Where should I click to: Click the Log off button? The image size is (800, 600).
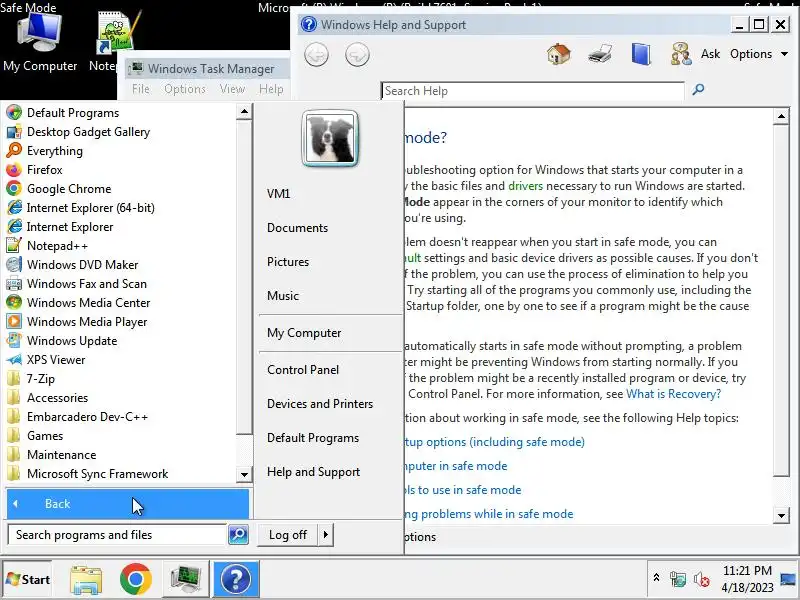pos(288,535)
